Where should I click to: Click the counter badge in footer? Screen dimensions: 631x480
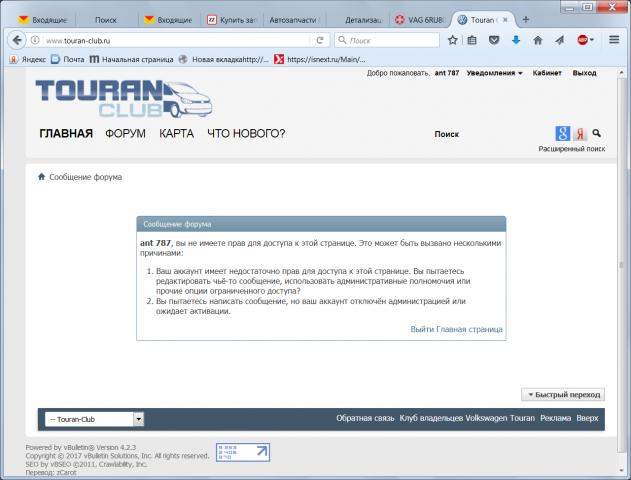pyautogui.click(x=243, y=452)
